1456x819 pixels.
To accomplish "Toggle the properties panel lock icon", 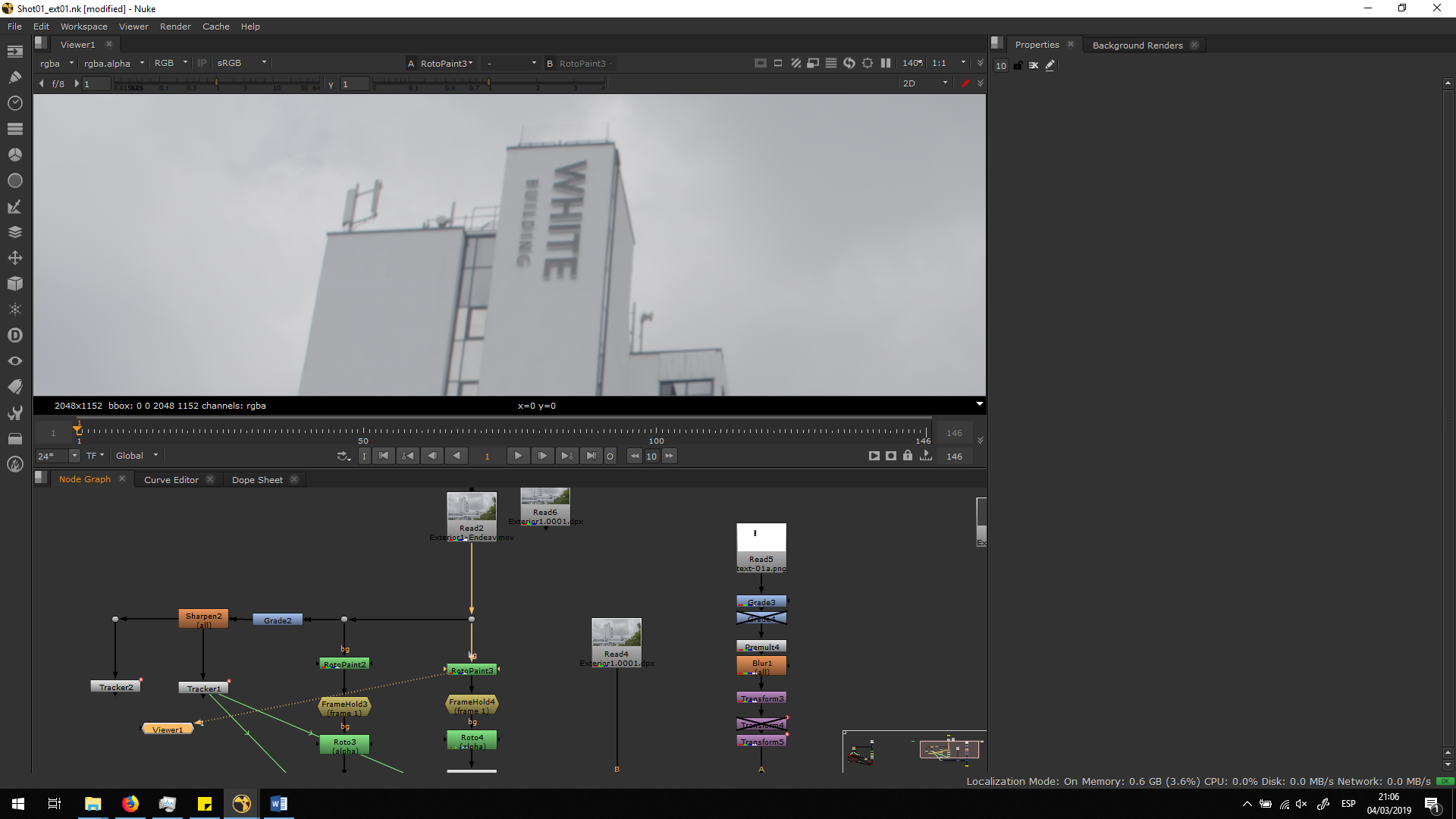I will [1018, 65].
